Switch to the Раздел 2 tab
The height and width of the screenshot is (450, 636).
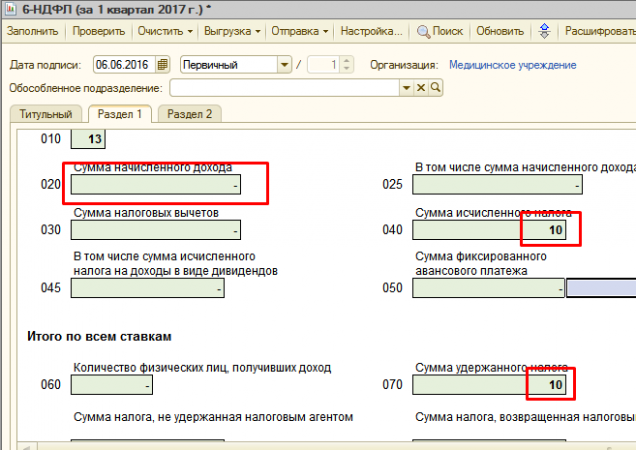point(189,113)
